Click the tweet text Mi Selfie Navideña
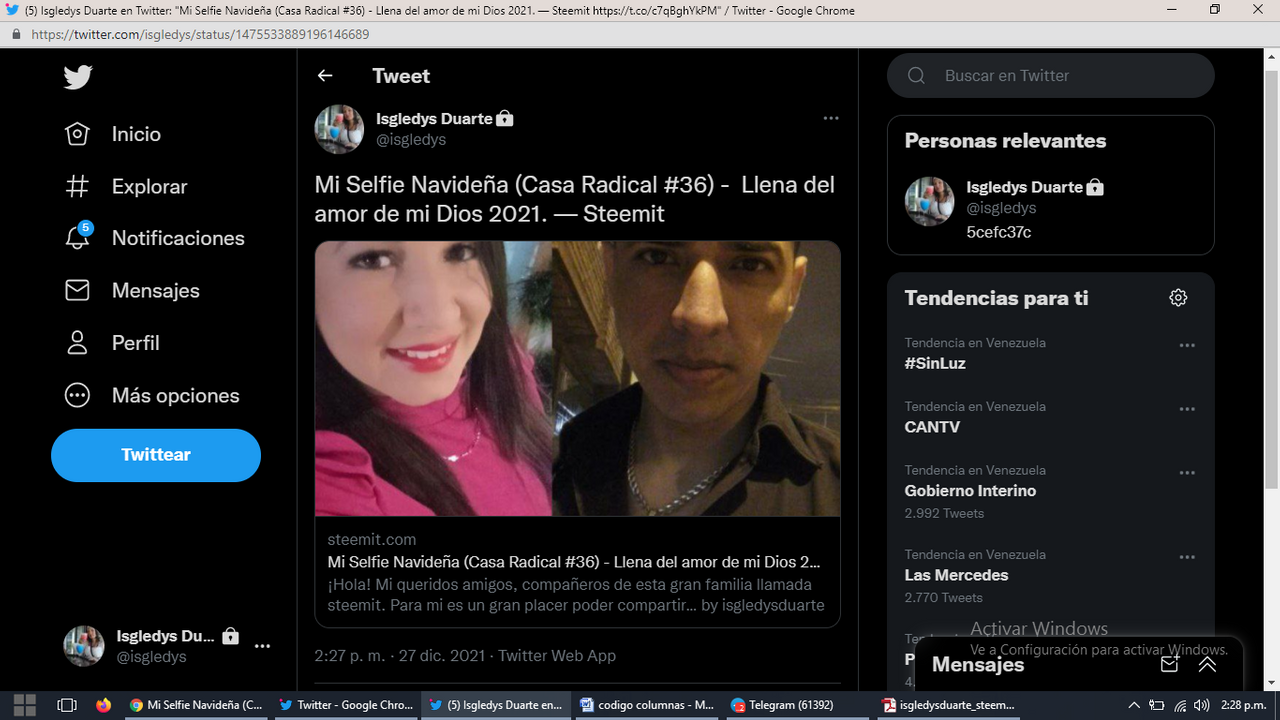 click(574, 199)
